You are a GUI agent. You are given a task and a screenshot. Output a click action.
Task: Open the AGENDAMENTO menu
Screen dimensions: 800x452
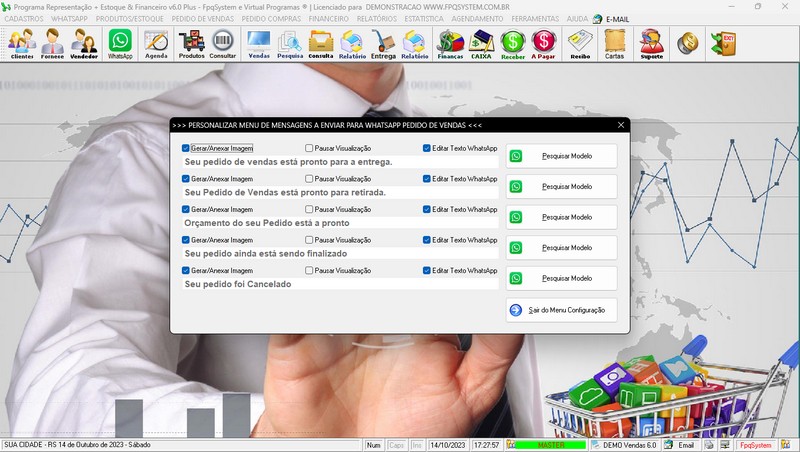(477, 19)
